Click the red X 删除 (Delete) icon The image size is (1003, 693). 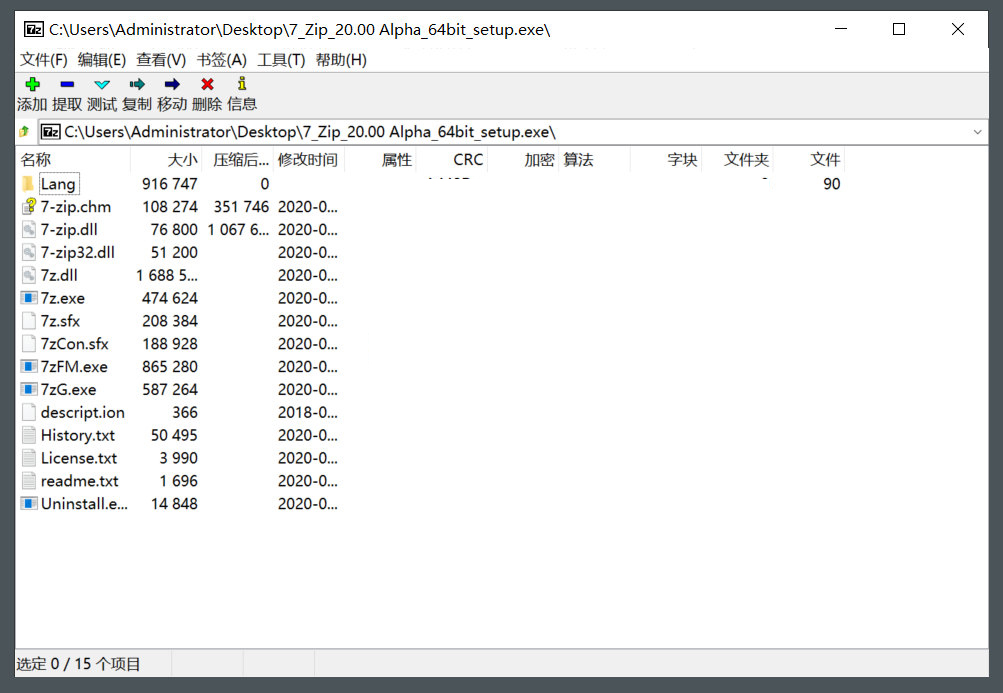tap(207, 85)
